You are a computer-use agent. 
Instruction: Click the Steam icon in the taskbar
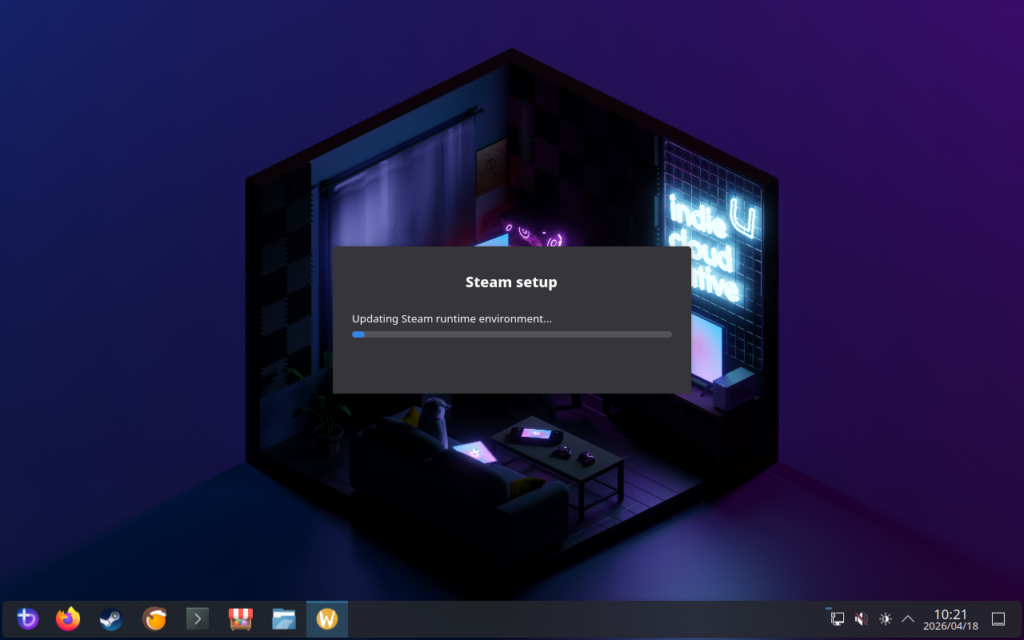tap(111, 619)
